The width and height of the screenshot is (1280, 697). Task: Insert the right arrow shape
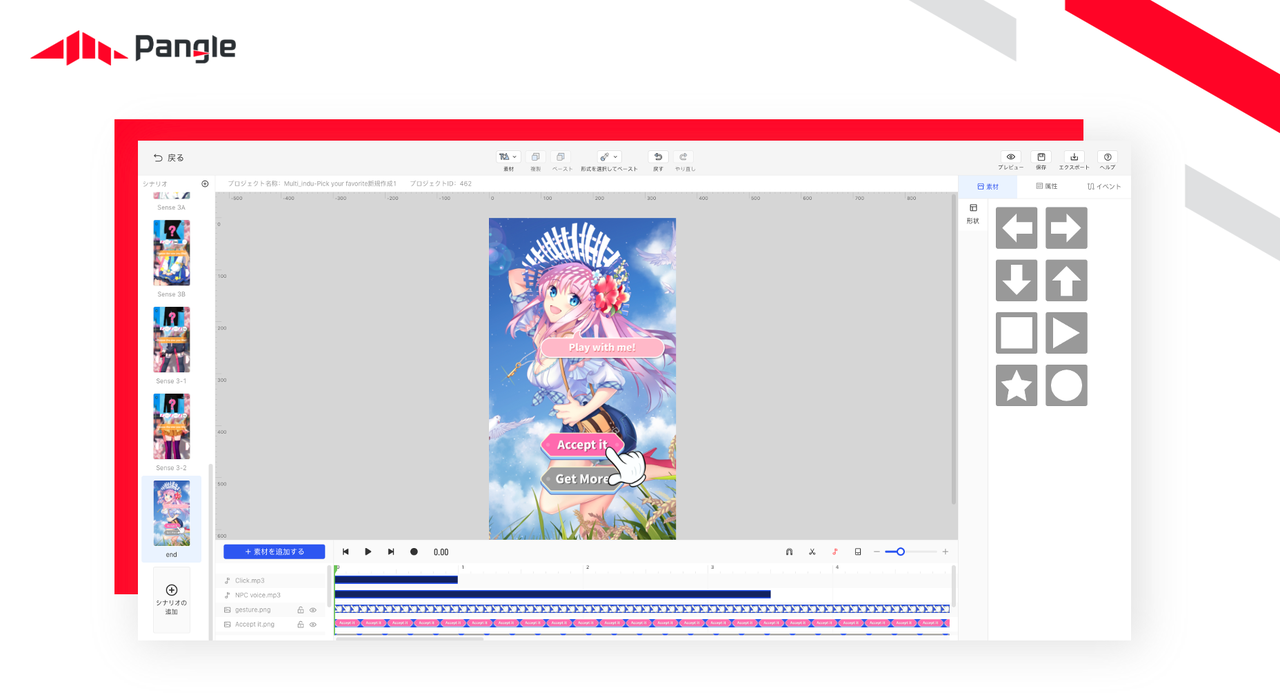click(1066, 228)
